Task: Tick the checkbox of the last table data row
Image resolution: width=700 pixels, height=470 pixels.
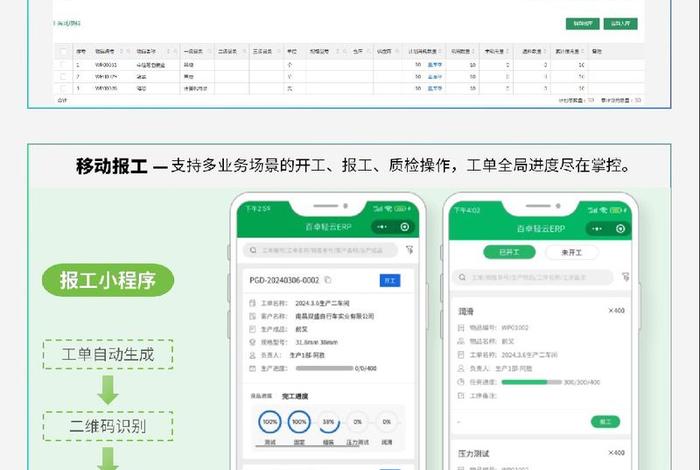Action: (x=63, y=88)
